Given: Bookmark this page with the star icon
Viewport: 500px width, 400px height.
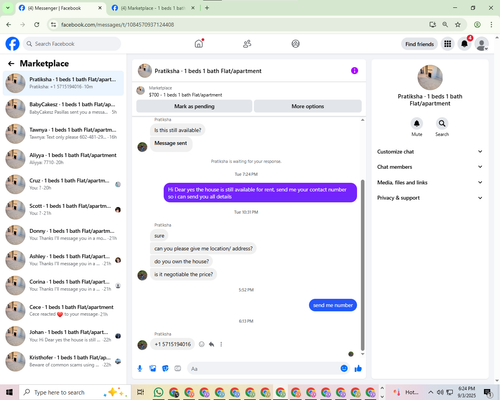Looking at the screenshot, I should (x=458, y=25).
